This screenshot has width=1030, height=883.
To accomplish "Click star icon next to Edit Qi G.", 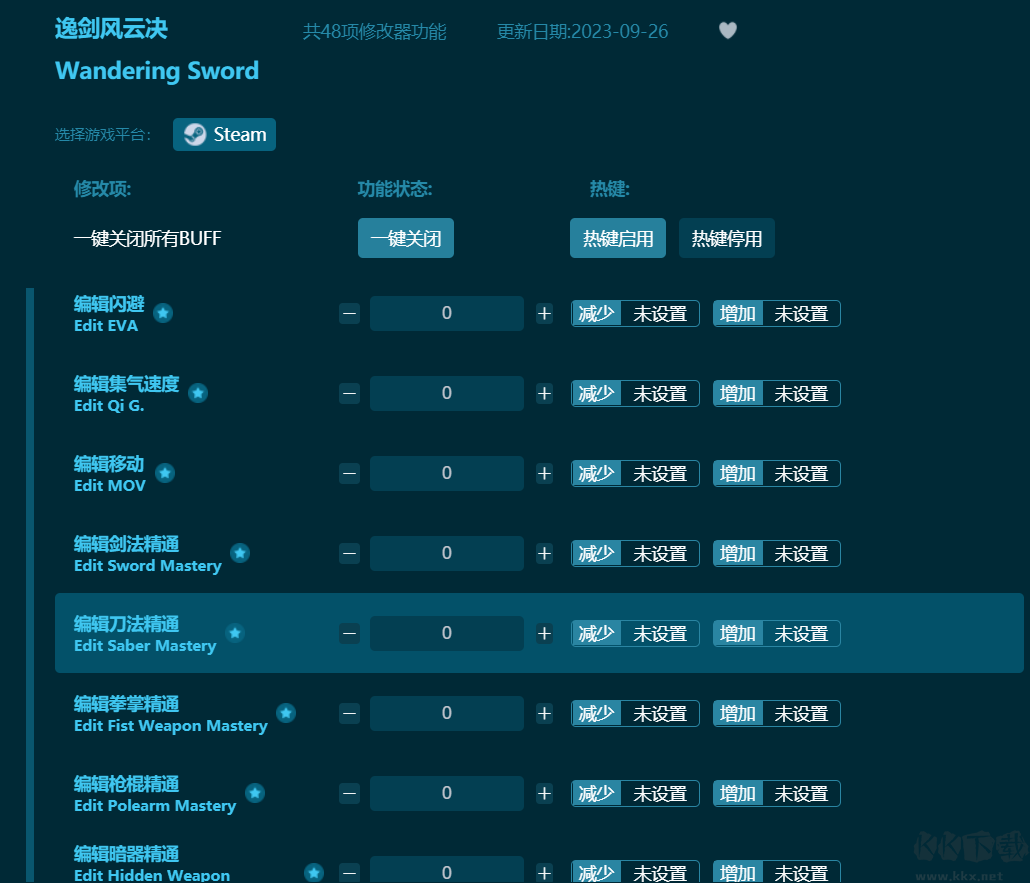I will click(x=198, y=393).
